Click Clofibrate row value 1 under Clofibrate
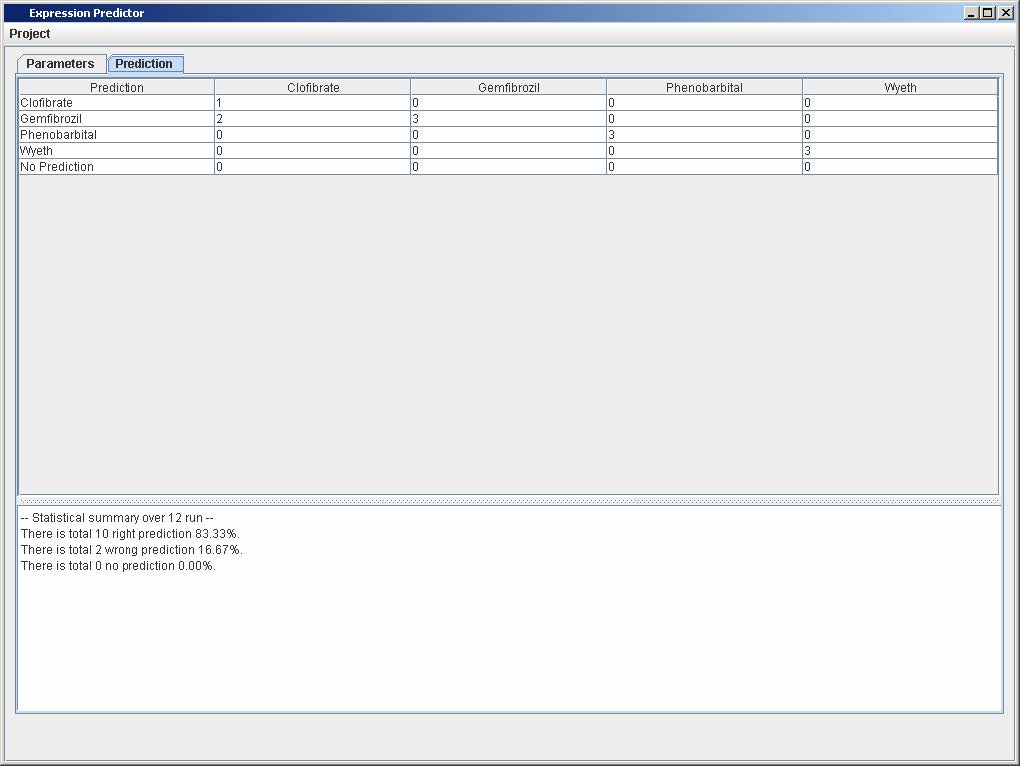 click(313, 103)
